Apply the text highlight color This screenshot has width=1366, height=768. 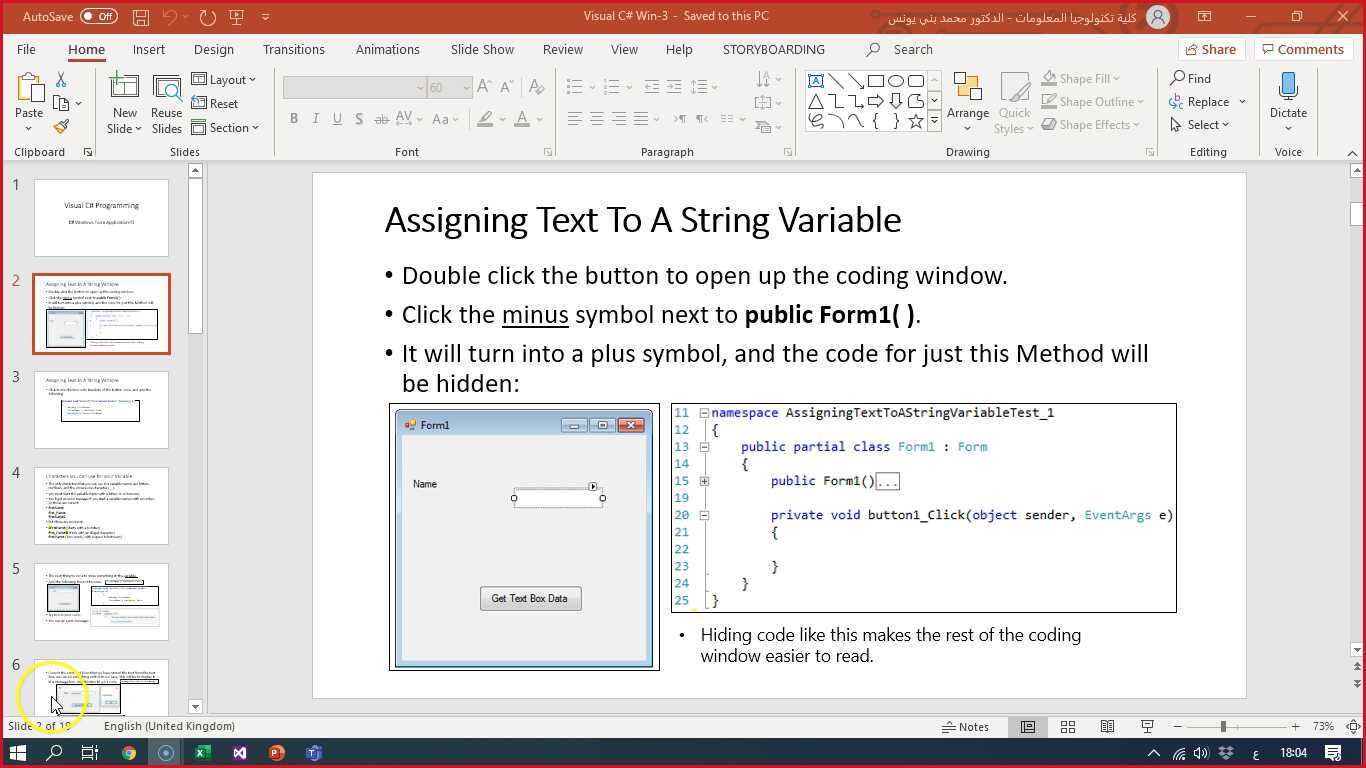[485, 119]
